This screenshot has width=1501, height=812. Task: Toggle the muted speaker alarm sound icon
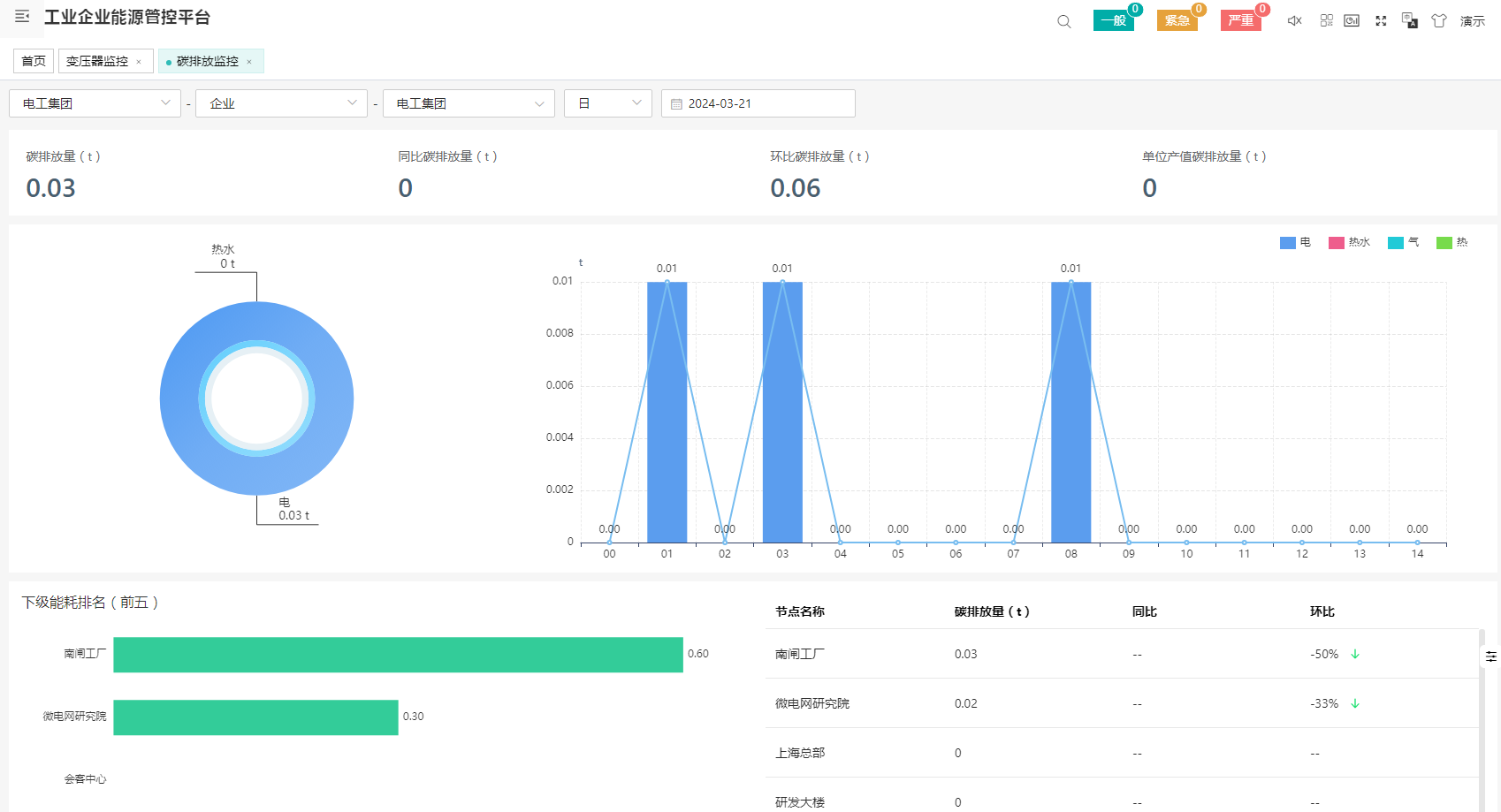coord(1295,20)
